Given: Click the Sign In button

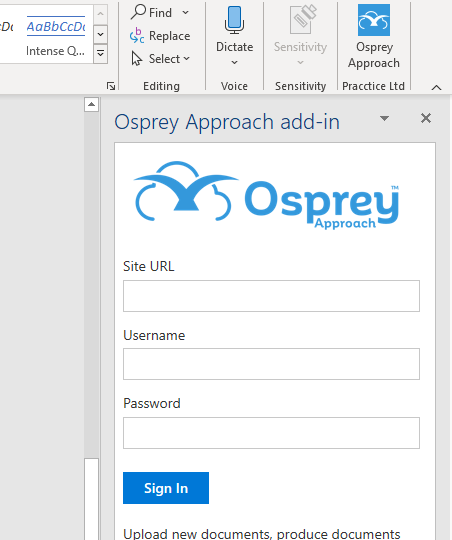Looking at the screenshot, I should coord(166,488).
